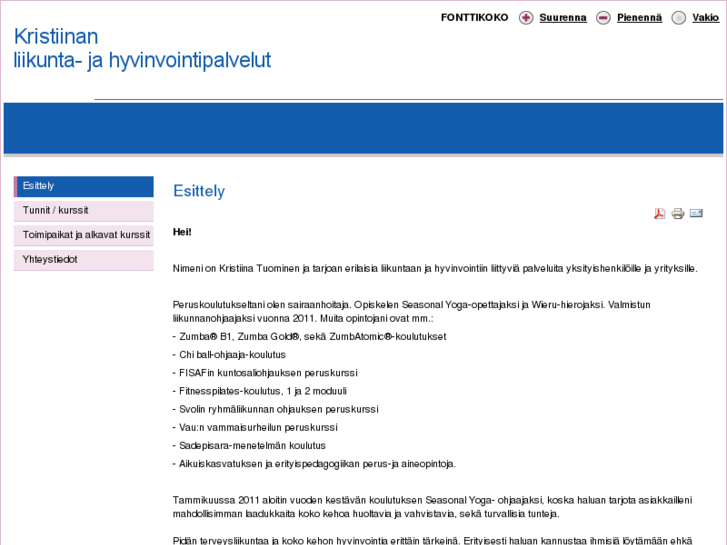This screenshot has width=727, height=545.
Task: Open Tunnit / kurssit menu item
Action: coord(83,211)
